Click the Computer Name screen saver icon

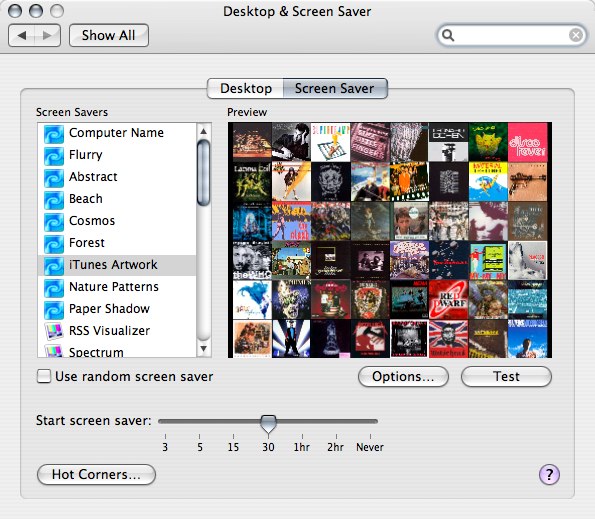pos(54,133)
